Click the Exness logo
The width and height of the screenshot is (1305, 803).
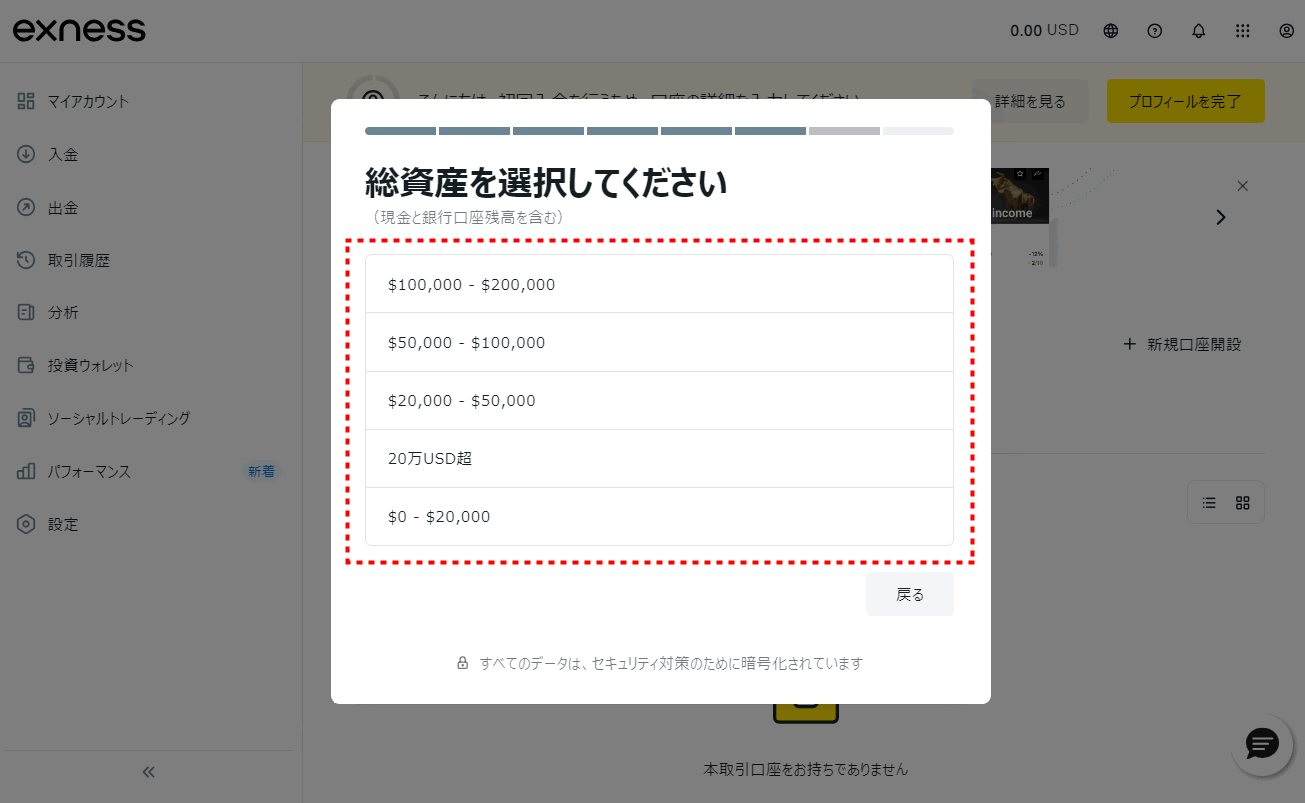click(x=79, y=30)
